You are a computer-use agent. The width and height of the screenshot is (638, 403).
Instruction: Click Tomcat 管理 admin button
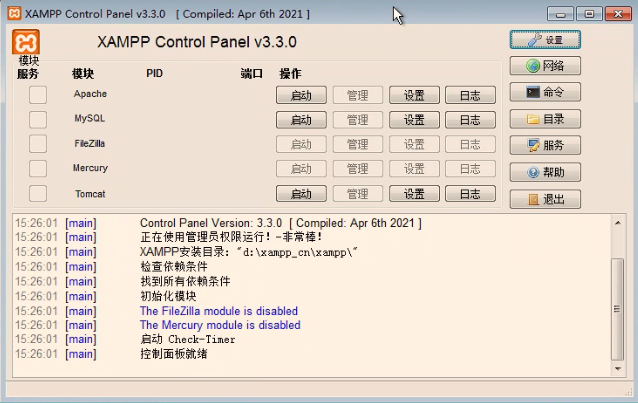pos(358,194)
